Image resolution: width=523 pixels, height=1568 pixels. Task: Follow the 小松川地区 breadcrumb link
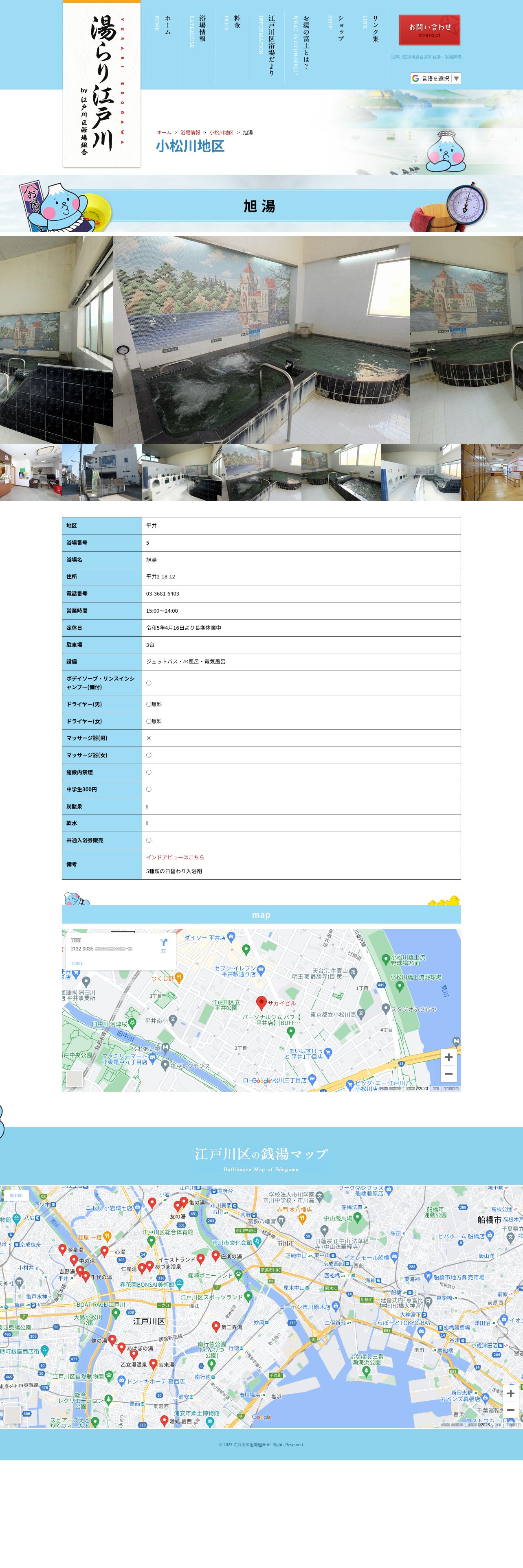click(222, 132)
